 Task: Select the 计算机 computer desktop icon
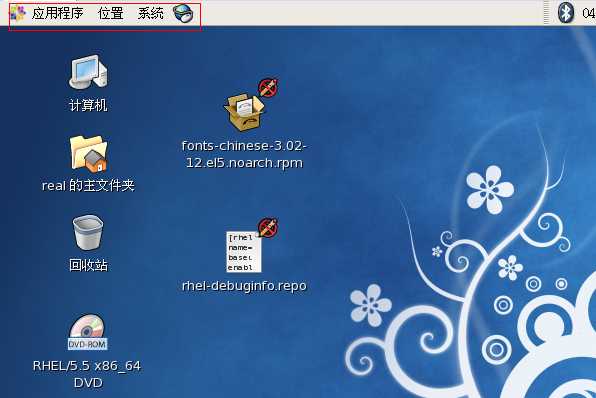coord(89,72)
